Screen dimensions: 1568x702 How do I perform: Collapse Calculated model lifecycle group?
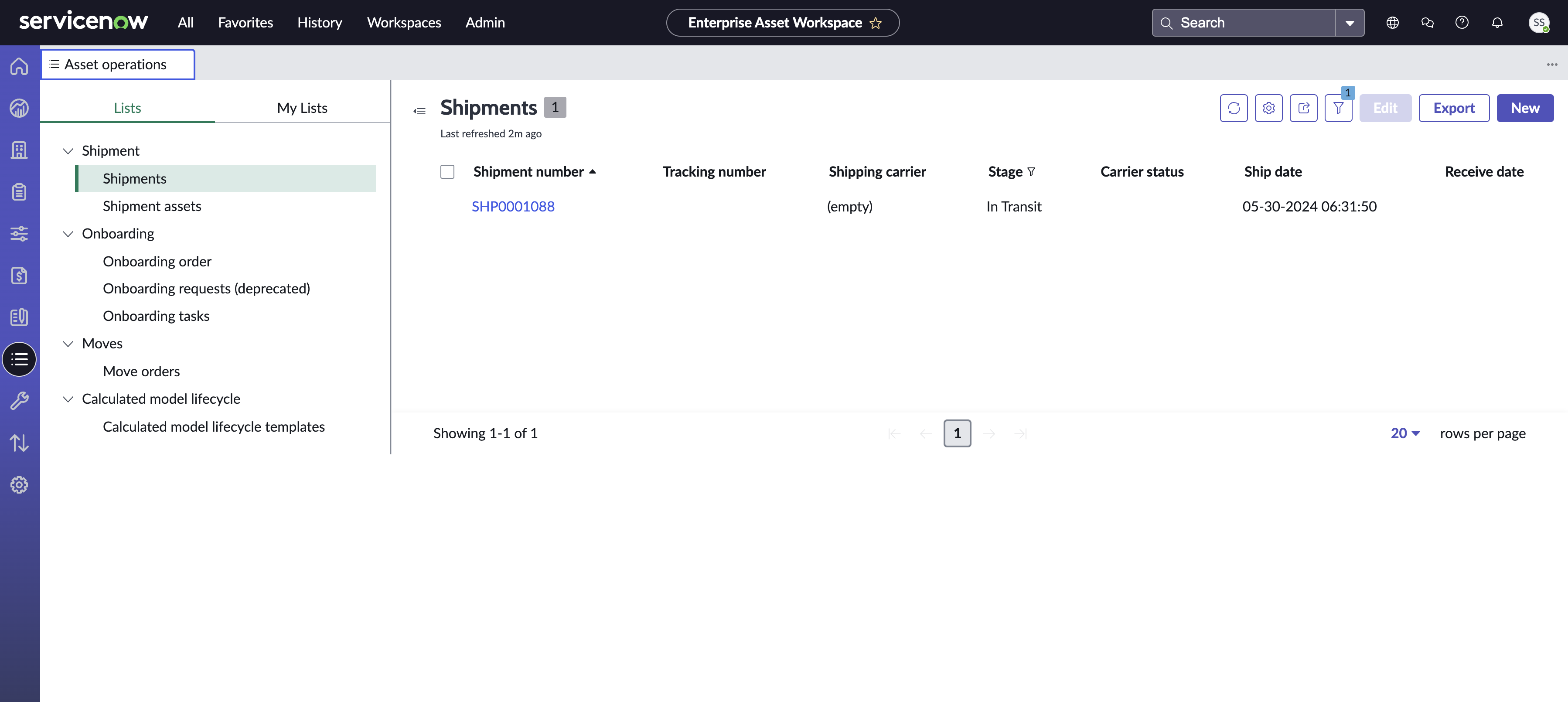tap(68, 399)
